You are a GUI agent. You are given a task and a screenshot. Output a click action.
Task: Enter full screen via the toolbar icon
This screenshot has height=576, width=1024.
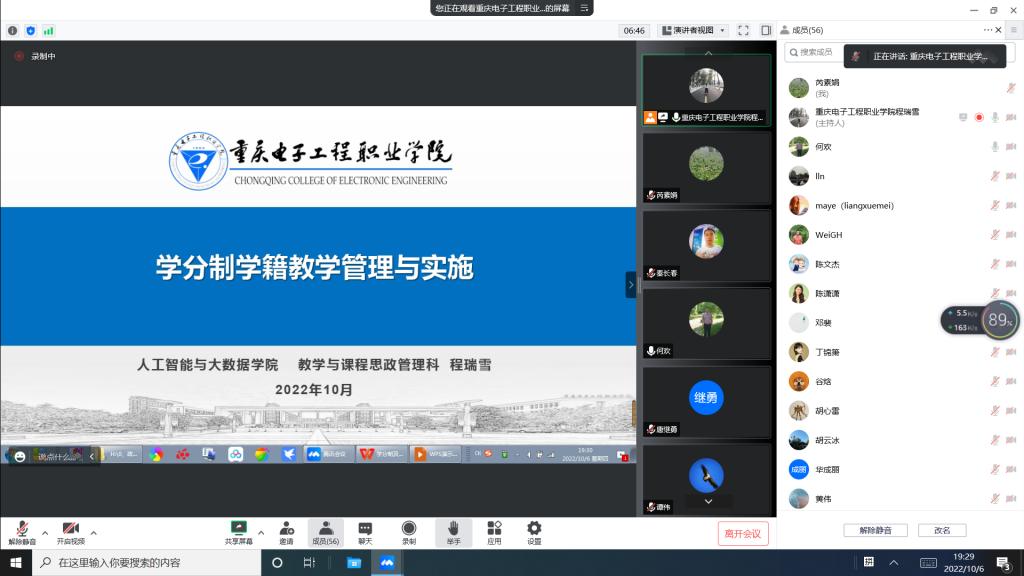(743, 30)
